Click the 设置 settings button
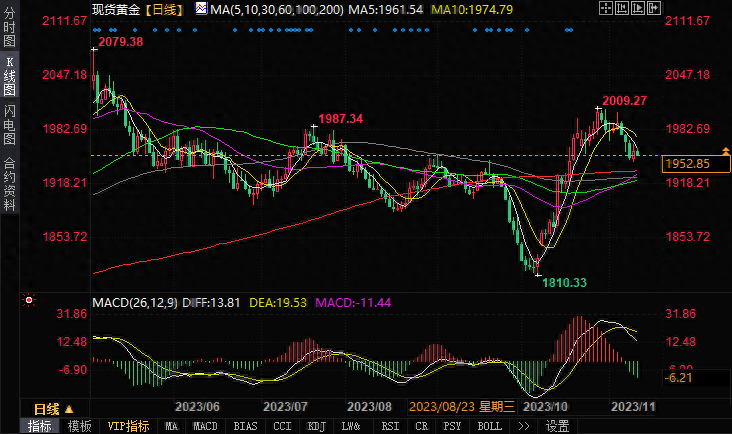 click(557, 426)
